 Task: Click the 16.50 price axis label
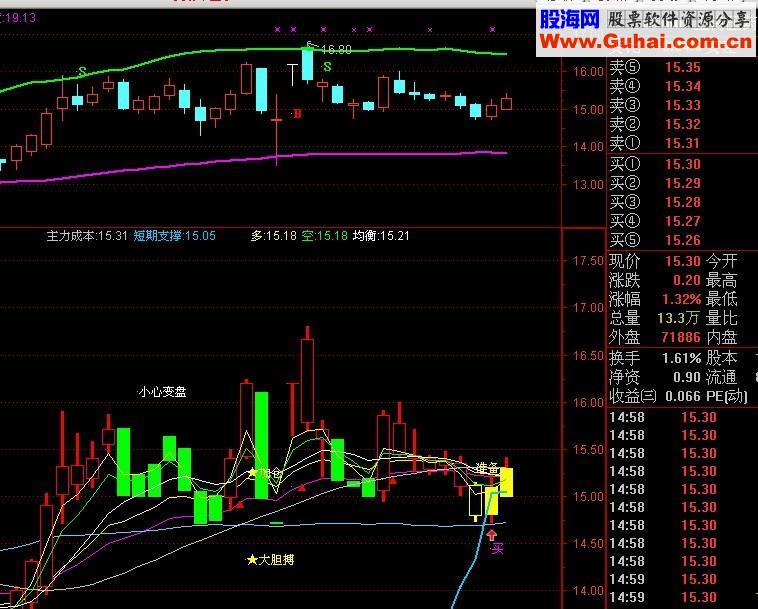588,356
